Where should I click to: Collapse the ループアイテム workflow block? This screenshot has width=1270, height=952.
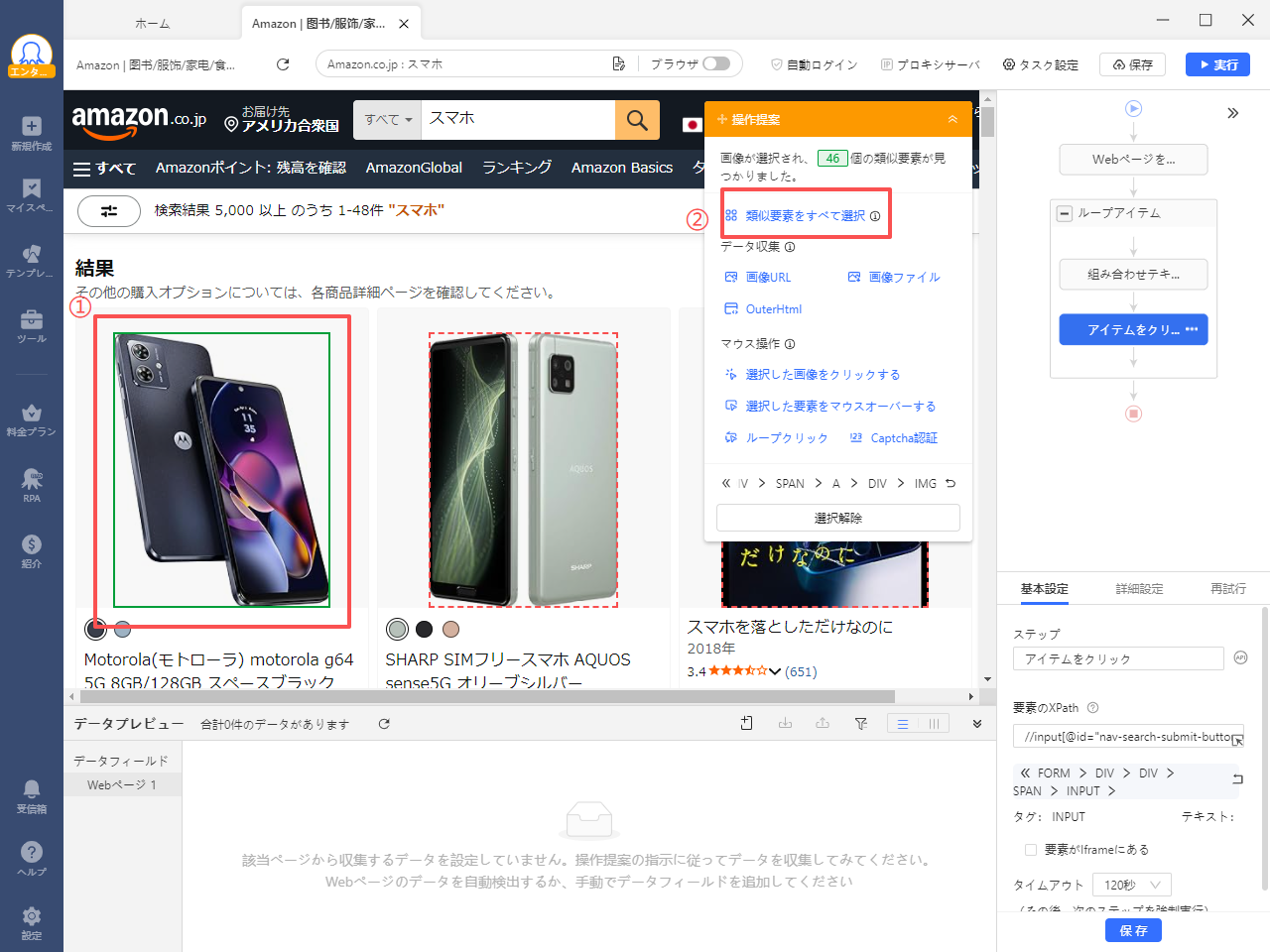pos(1064,212)
